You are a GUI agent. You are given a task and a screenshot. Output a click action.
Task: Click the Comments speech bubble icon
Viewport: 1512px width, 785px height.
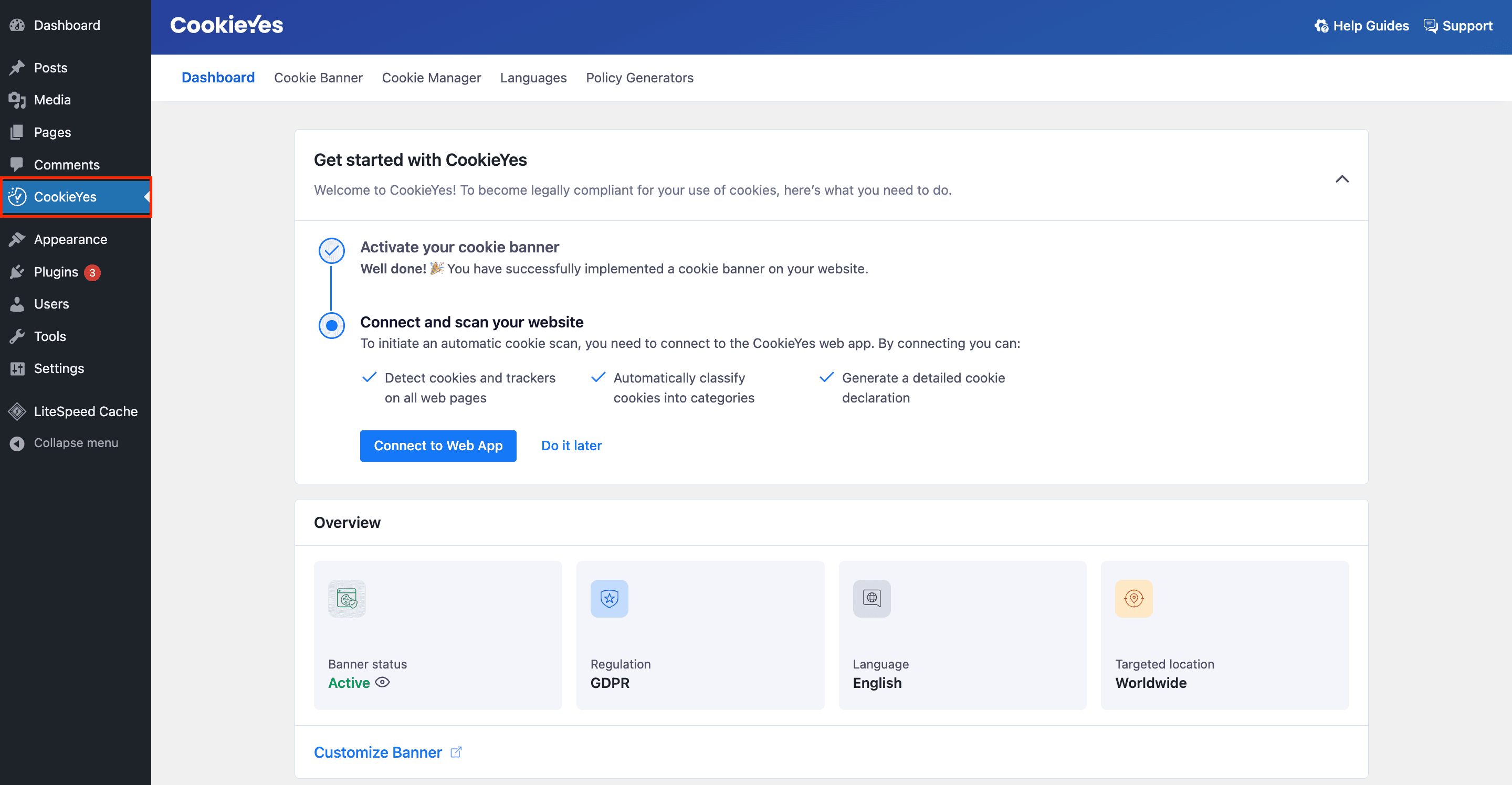pyautogui.click(x=17, y=165)
